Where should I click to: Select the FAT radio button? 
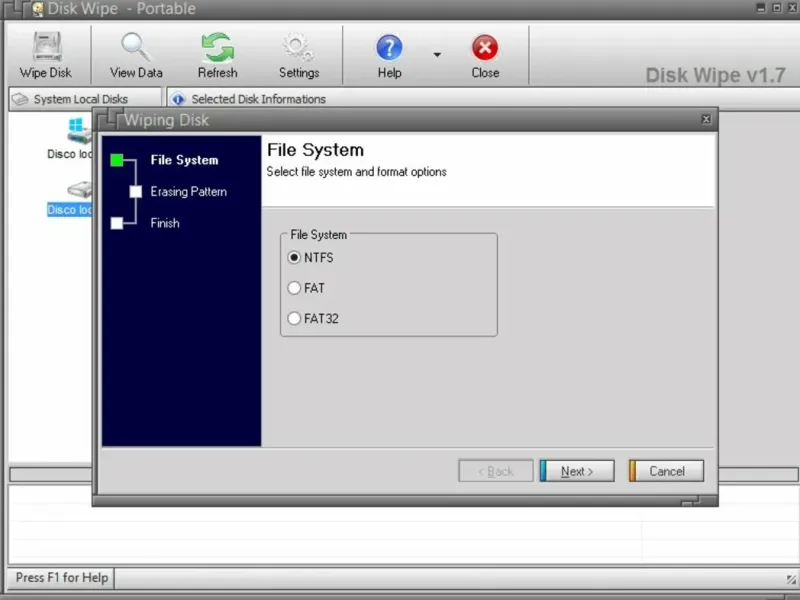point(294,288)
